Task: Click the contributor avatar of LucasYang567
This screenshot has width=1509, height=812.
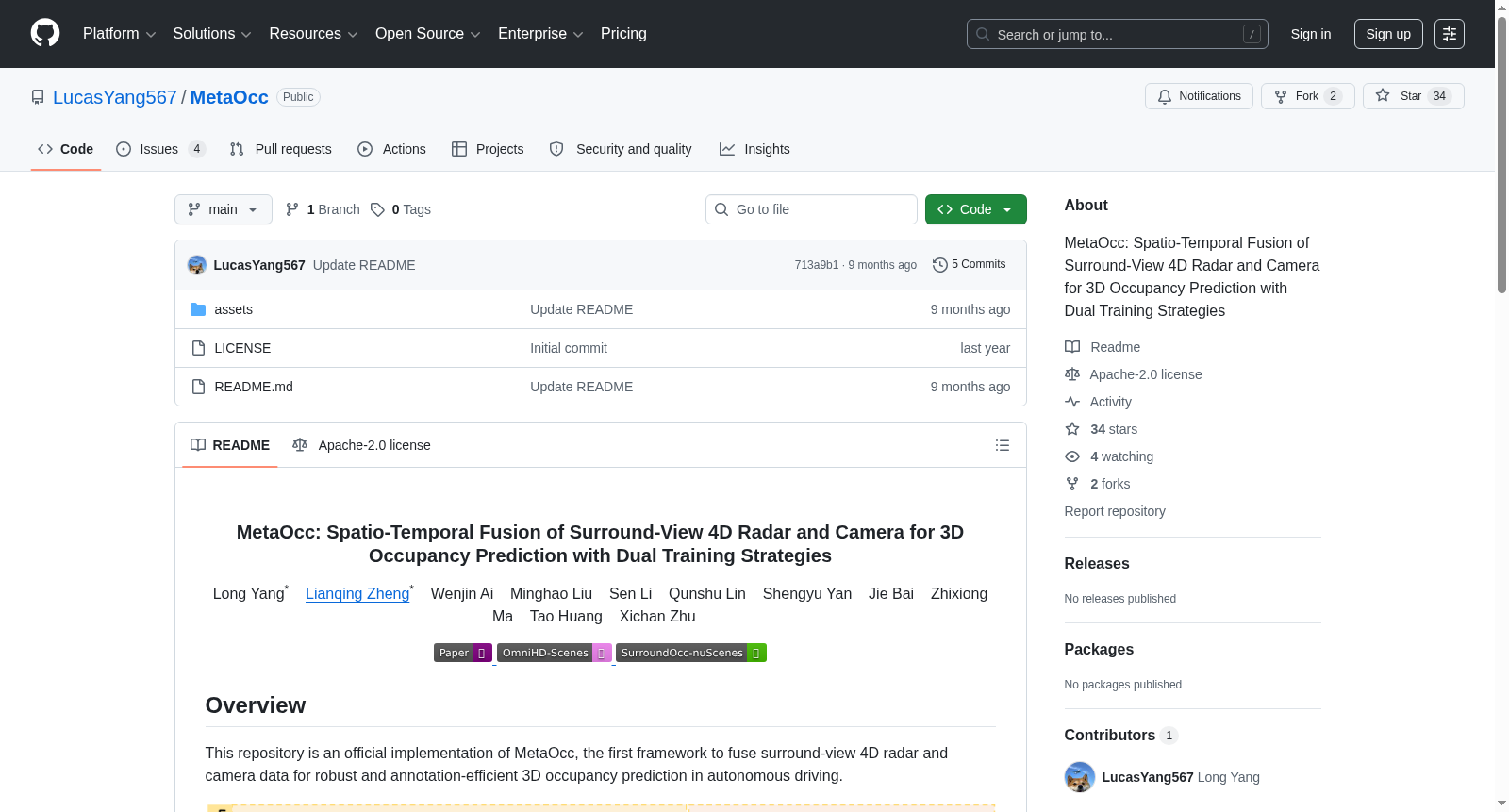Action: click(x=1080, y=777)
